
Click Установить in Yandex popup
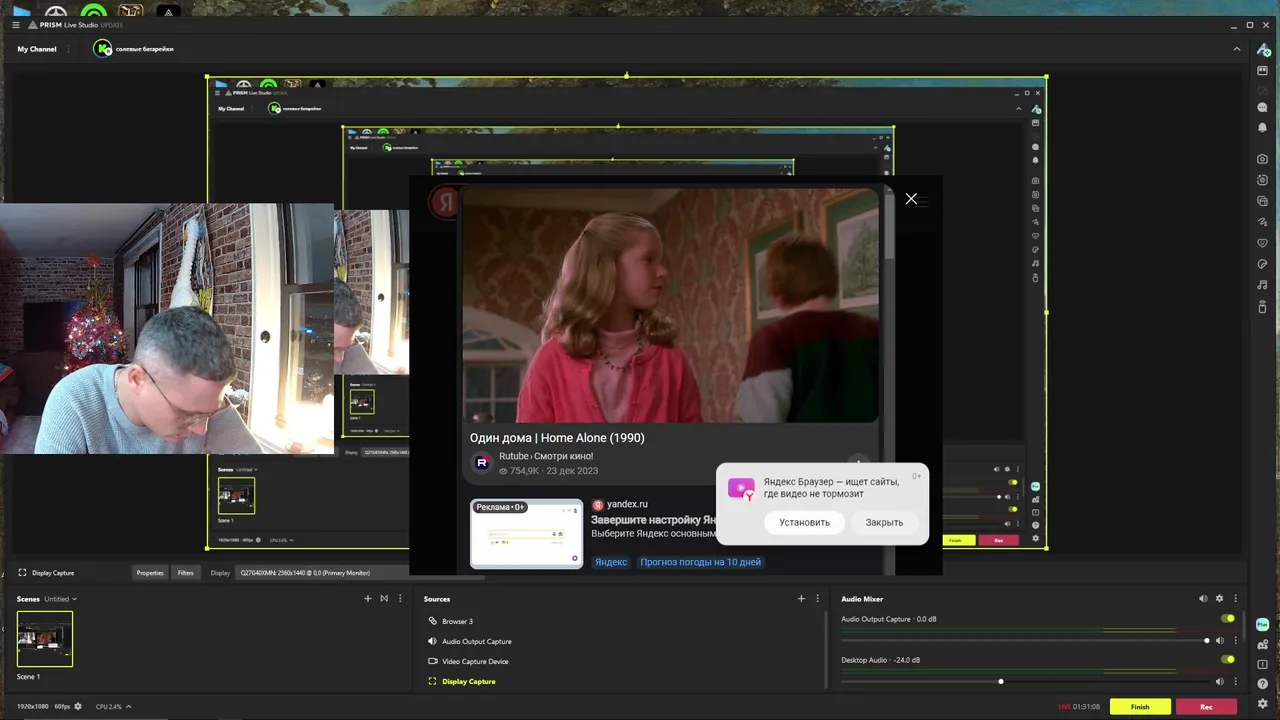pos(805,522)
